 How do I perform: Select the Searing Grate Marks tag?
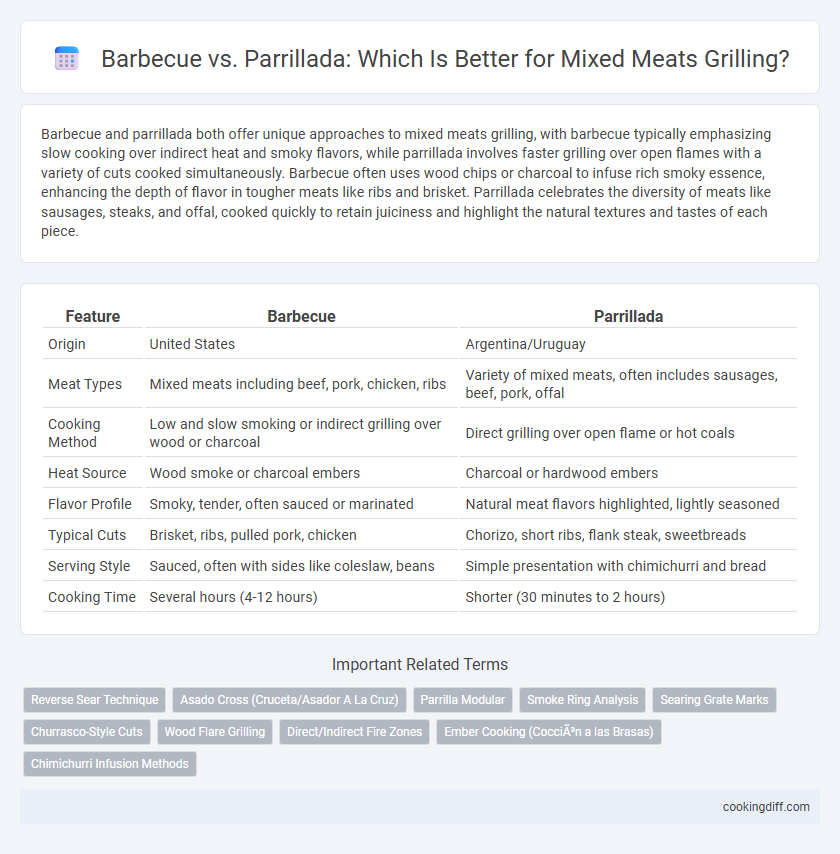[x=714, y=700]
